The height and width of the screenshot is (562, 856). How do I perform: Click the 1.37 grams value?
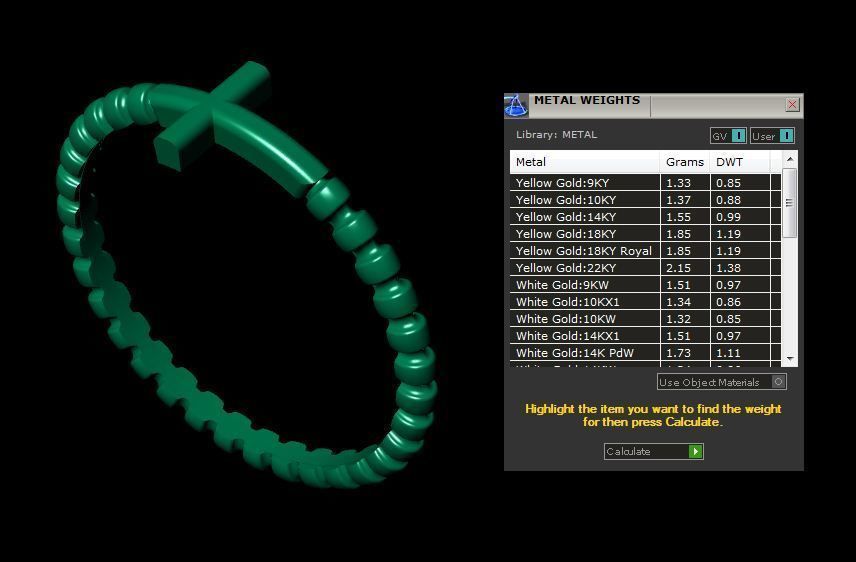(x=679, y=200)
